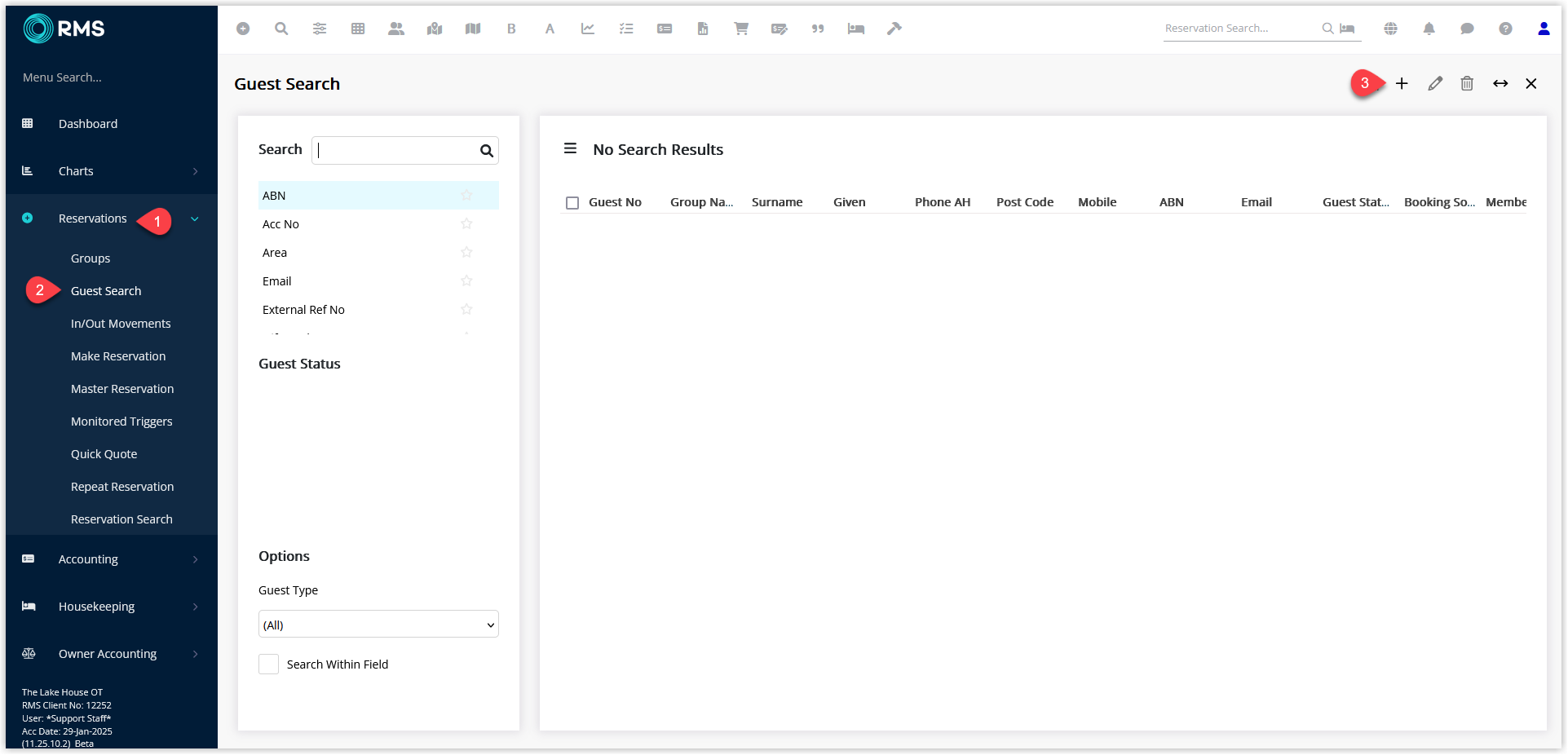Open the checklist toolbar icon
1568x755 pixels.
pos(626,29)
